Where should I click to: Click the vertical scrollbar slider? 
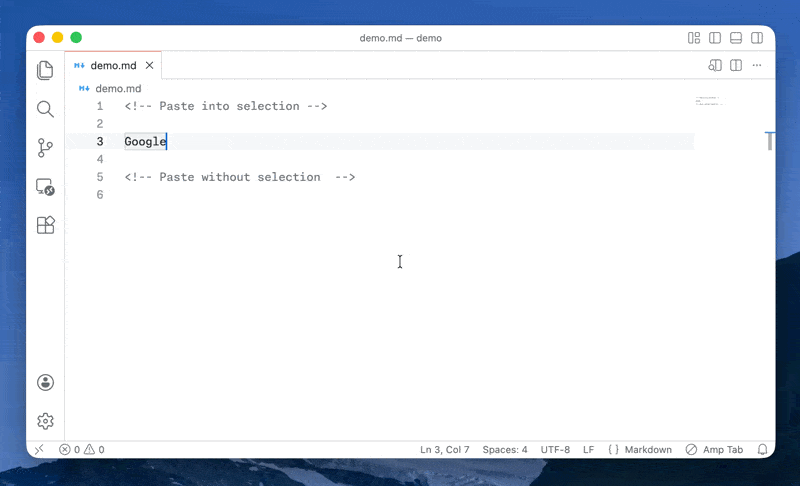coord(770,141)
